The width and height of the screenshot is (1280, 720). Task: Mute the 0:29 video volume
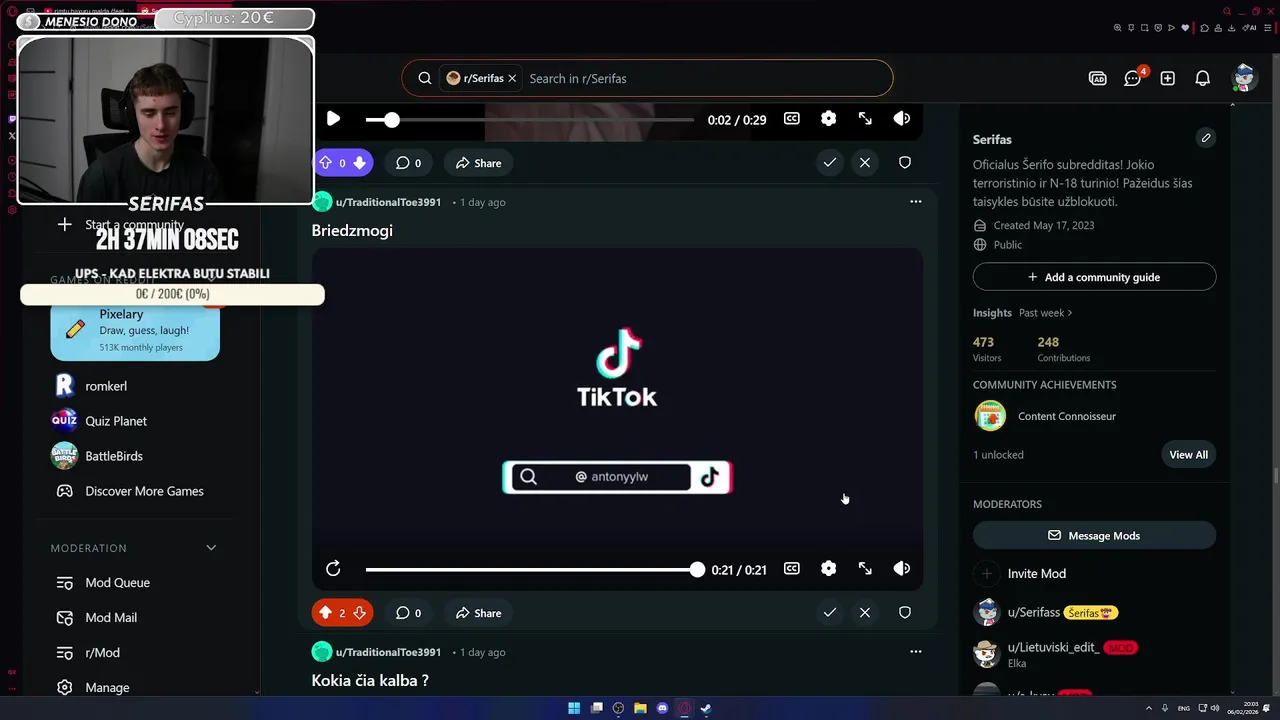[902, 119]
